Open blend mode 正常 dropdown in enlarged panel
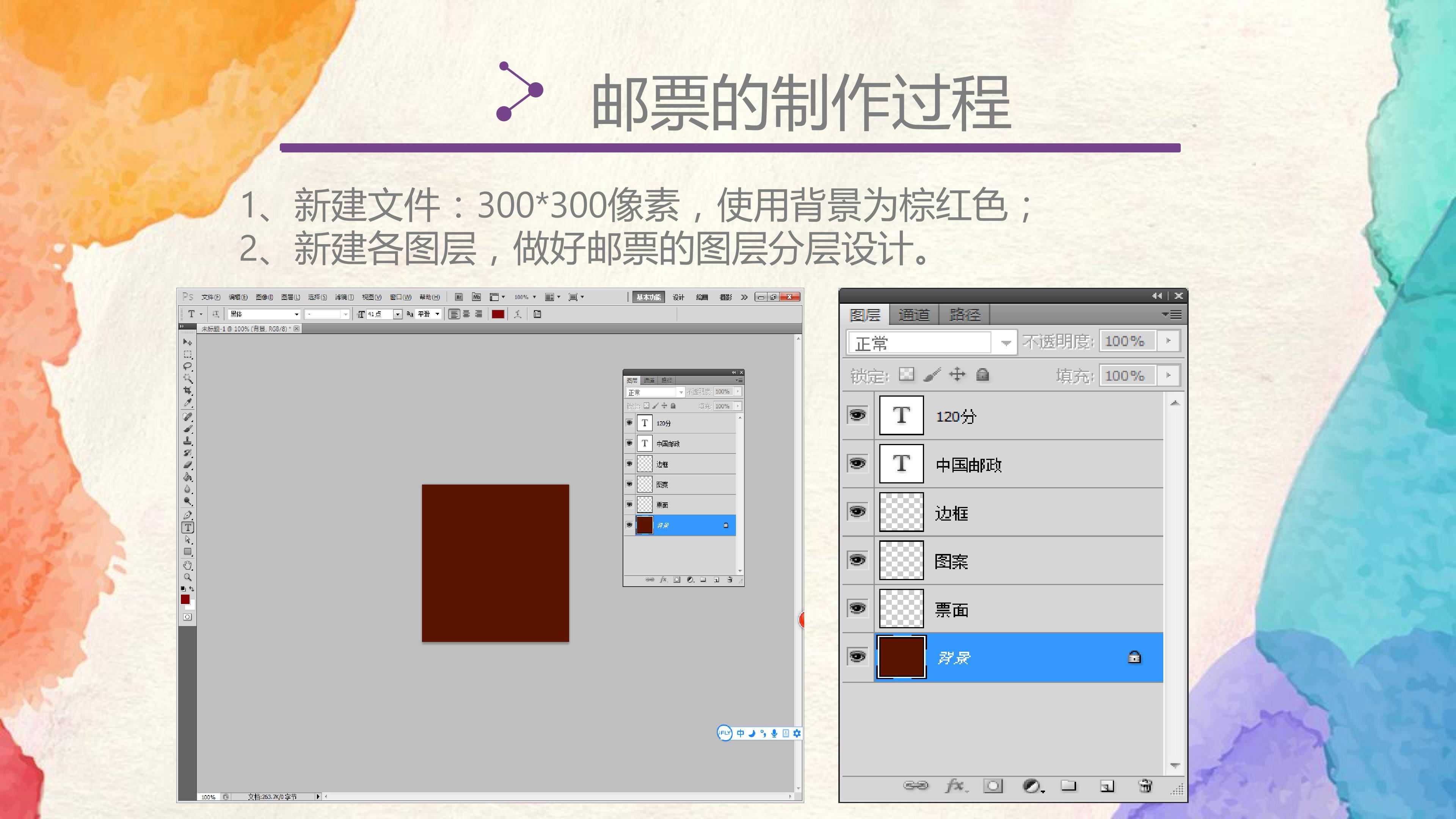 [932, 343]
